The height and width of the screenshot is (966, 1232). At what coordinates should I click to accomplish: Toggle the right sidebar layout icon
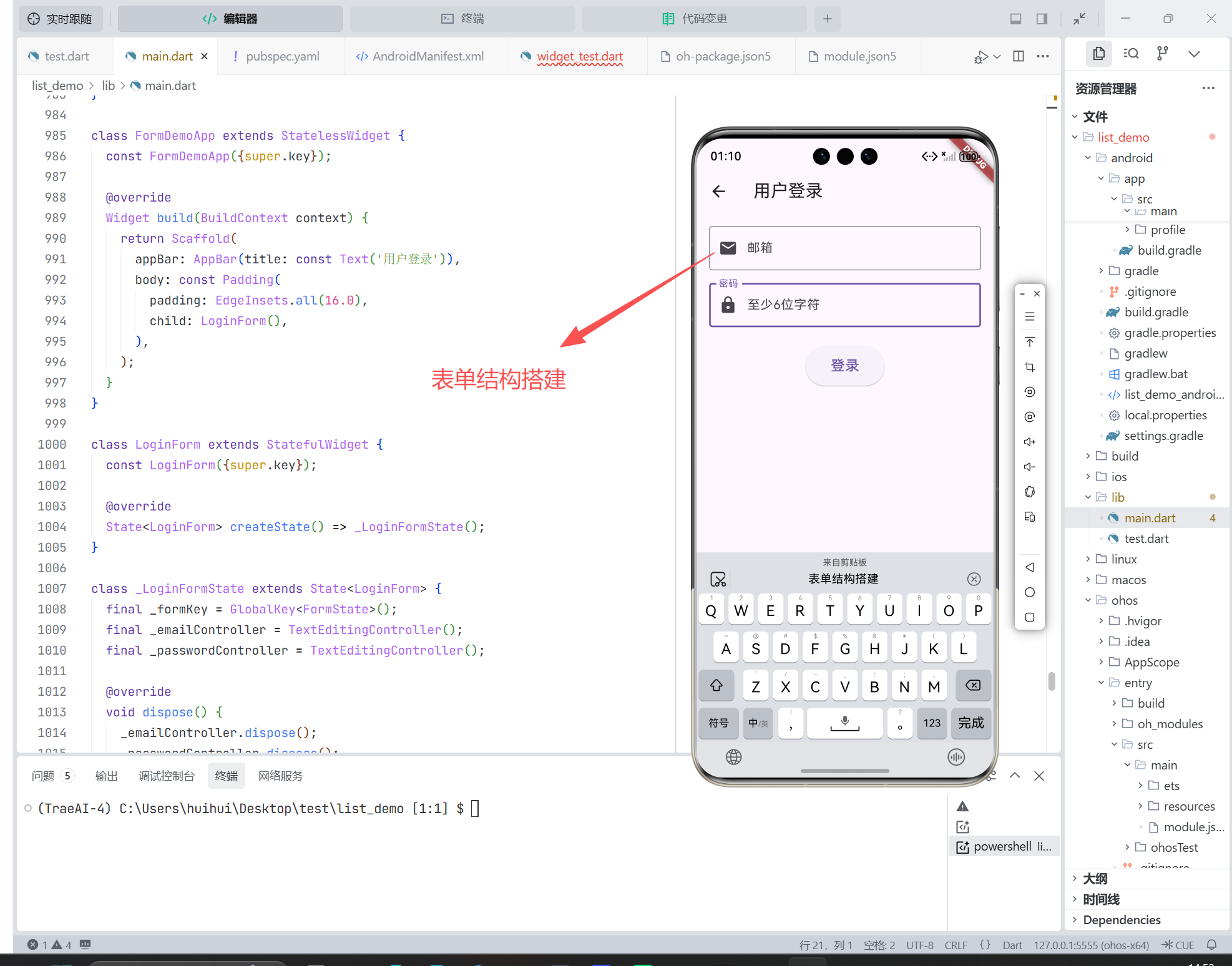(x=1042, y=19)
